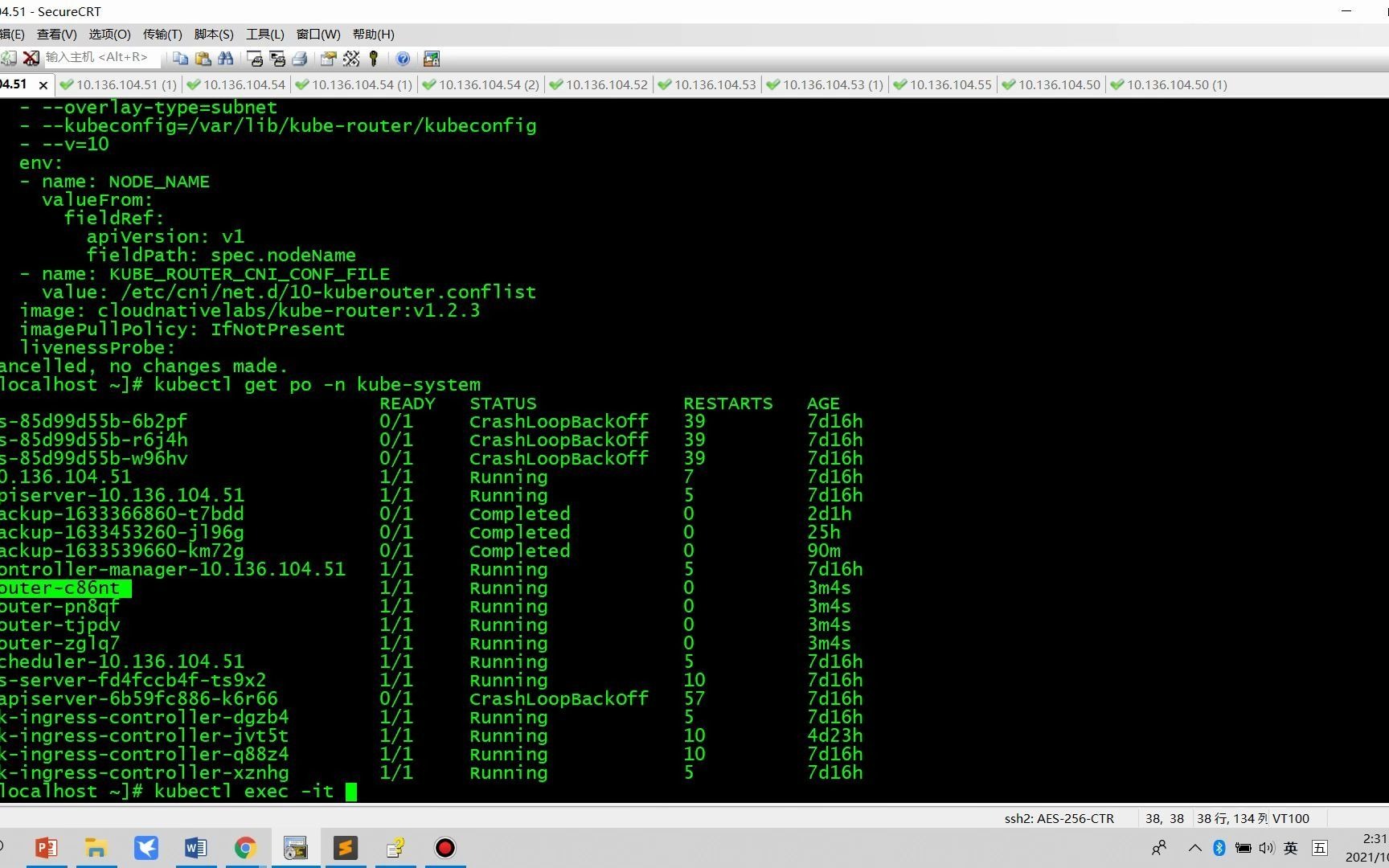Screen dimensions: 1389x868
Task: Click pod name outer-zglq7 in terminal
Action: (x=59, y=644)
